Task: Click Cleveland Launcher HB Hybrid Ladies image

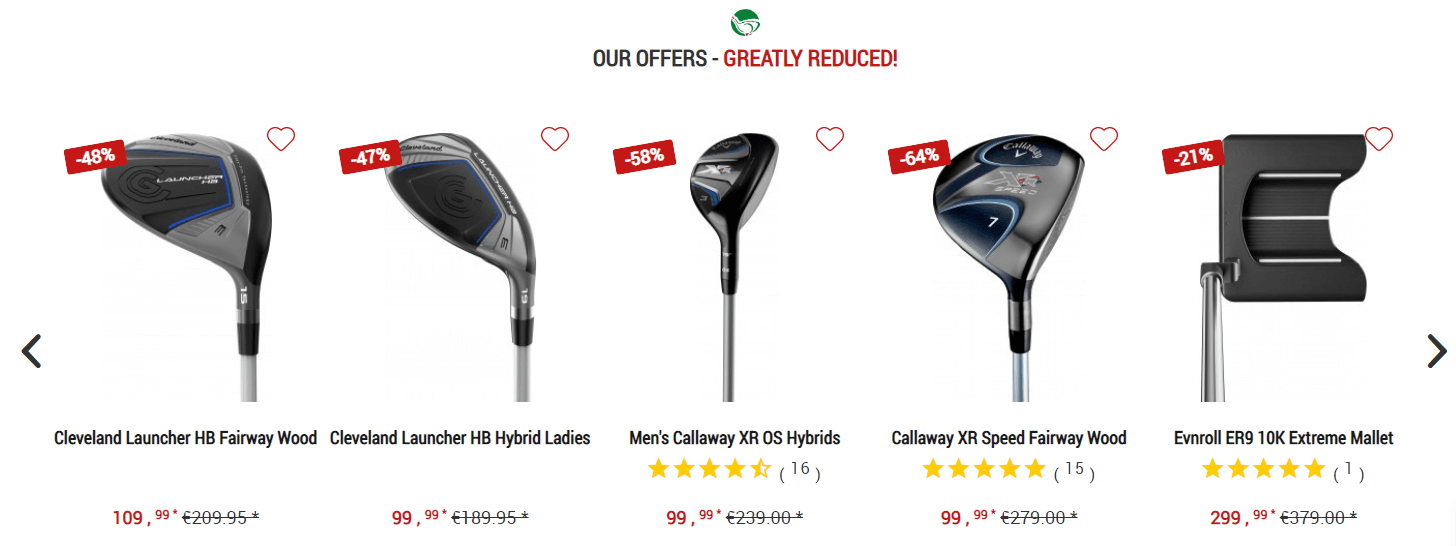Action: (460, 265)
